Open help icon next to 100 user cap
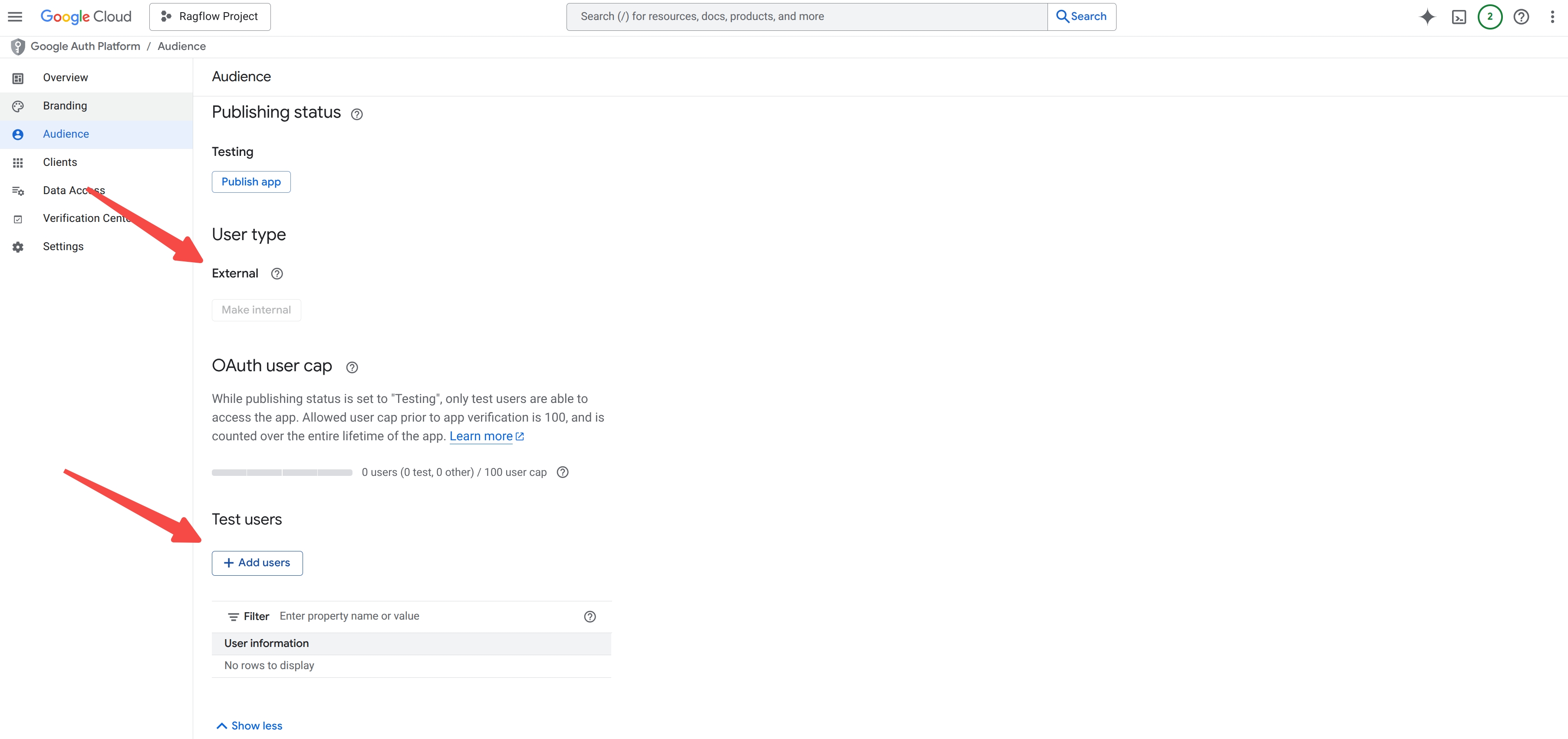 point(563,472)
